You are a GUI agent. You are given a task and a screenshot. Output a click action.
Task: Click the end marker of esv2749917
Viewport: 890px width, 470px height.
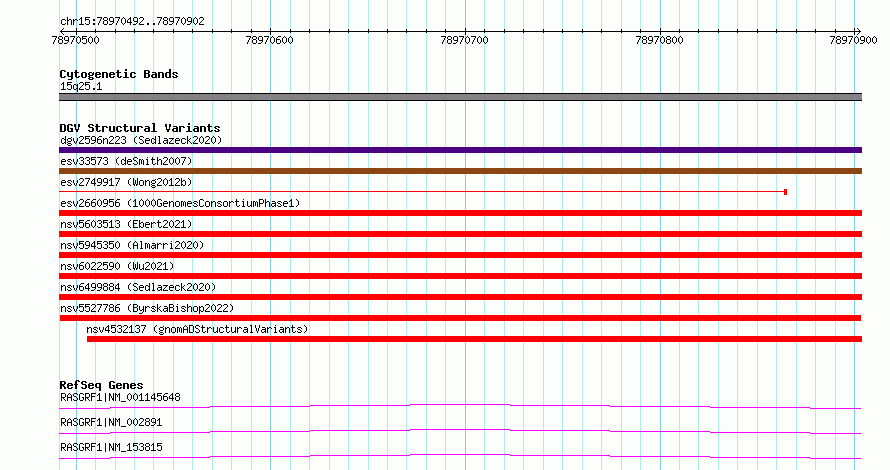click(786, 192)
